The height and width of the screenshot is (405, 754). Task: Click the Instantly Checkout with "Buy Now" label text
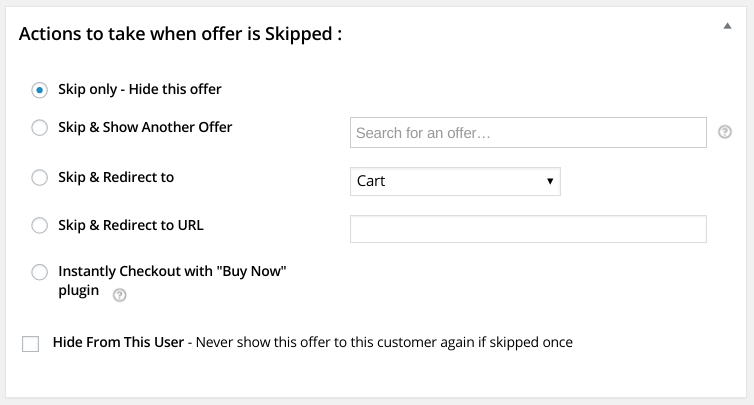point(172,280)
